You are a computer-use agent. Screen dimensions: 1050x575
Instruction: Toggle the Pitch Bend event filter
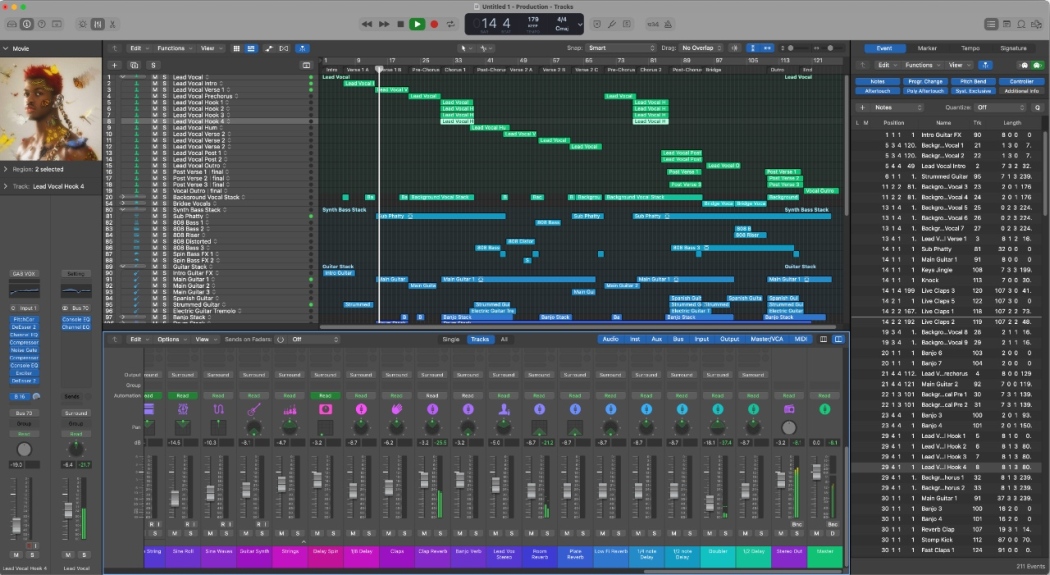point(973,81)
